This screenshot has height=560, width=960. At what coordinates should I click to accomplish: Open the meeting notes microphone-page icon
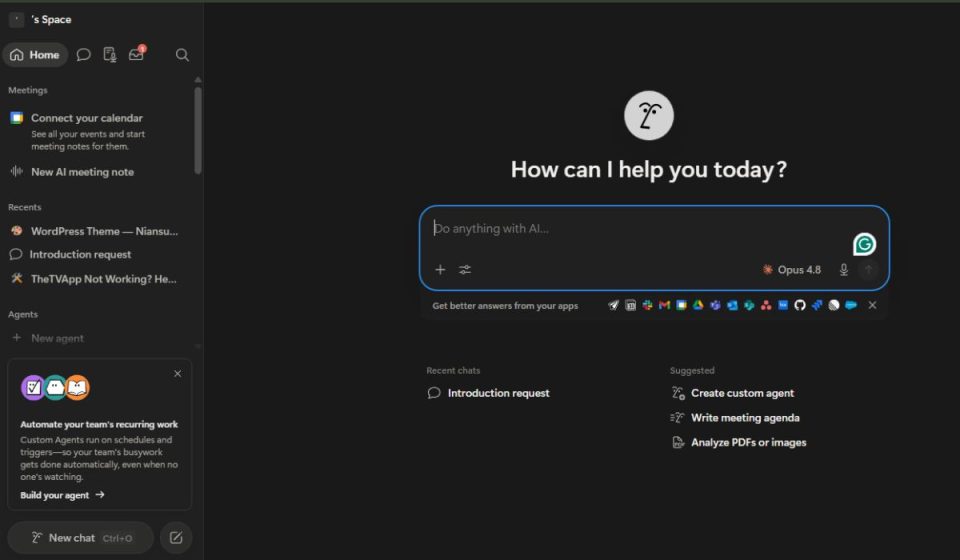pyautogui.click(x=110, y=55)
